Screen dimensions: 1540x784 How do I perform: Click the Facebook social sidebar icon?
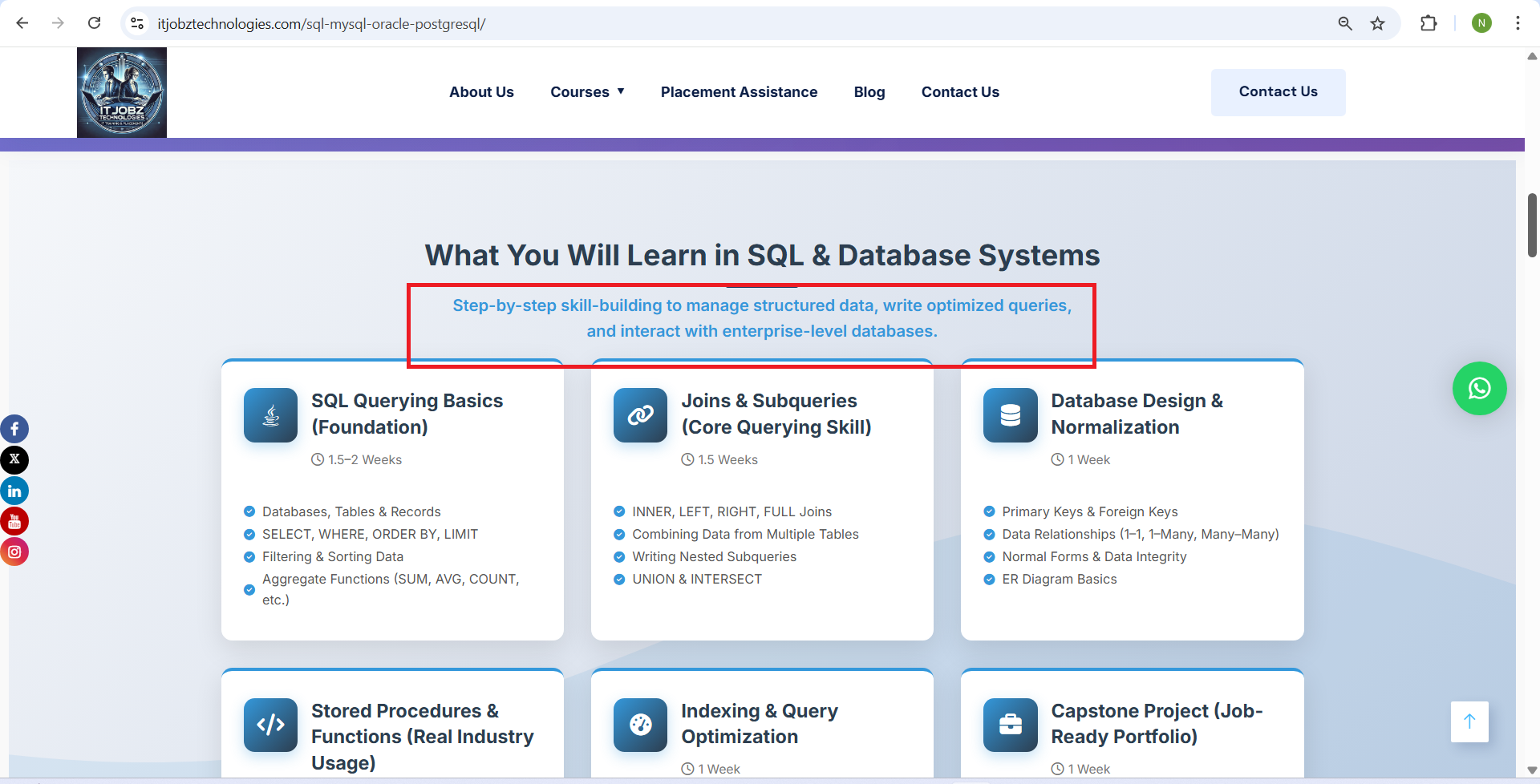14,429
